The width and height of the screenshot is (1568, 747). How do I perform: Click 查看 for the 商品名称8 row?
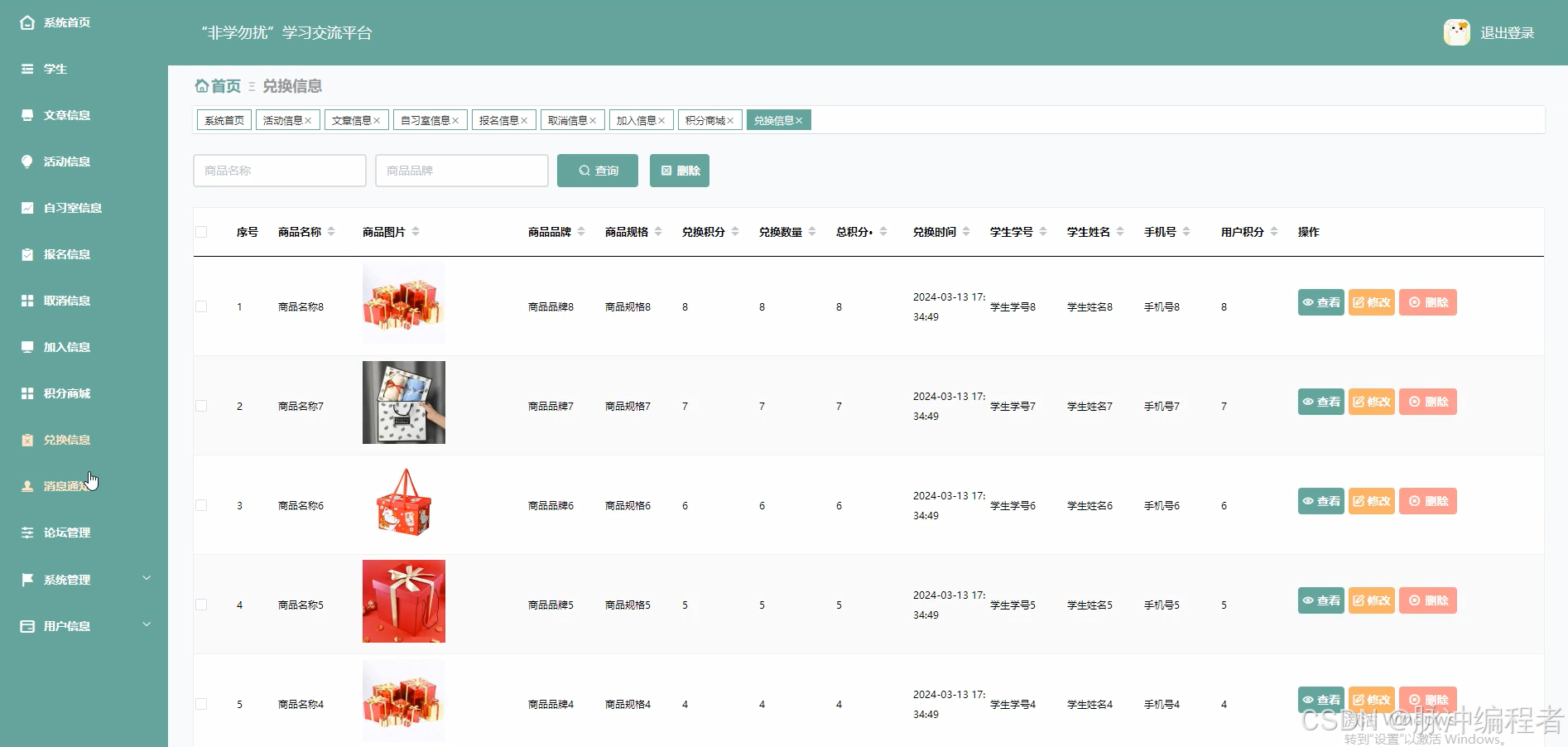point(1321,302)
